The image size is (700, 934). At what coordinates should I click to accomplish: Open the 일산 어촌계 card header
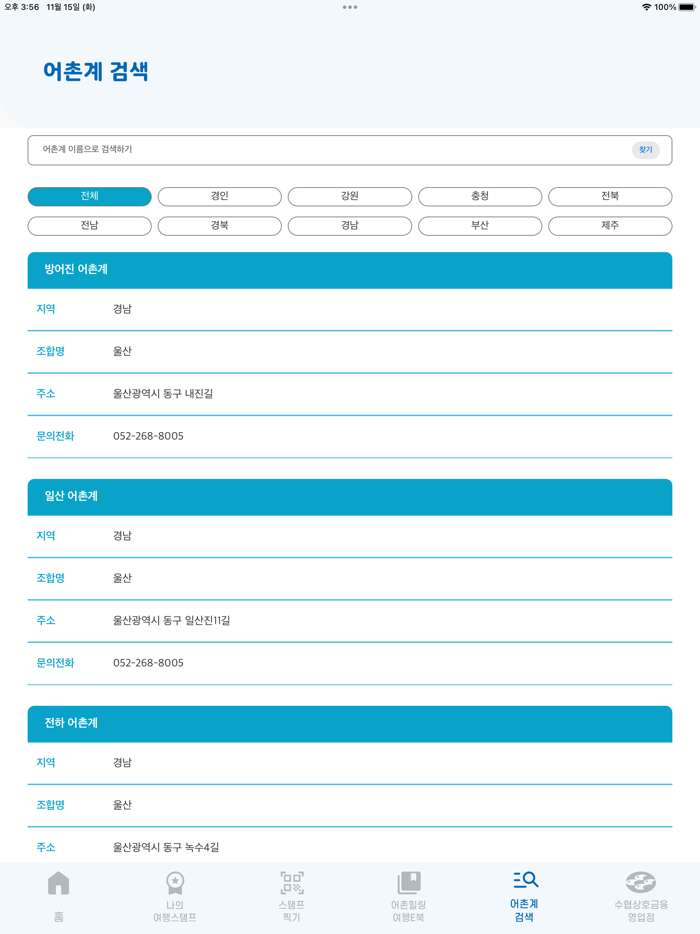[350, 497]
